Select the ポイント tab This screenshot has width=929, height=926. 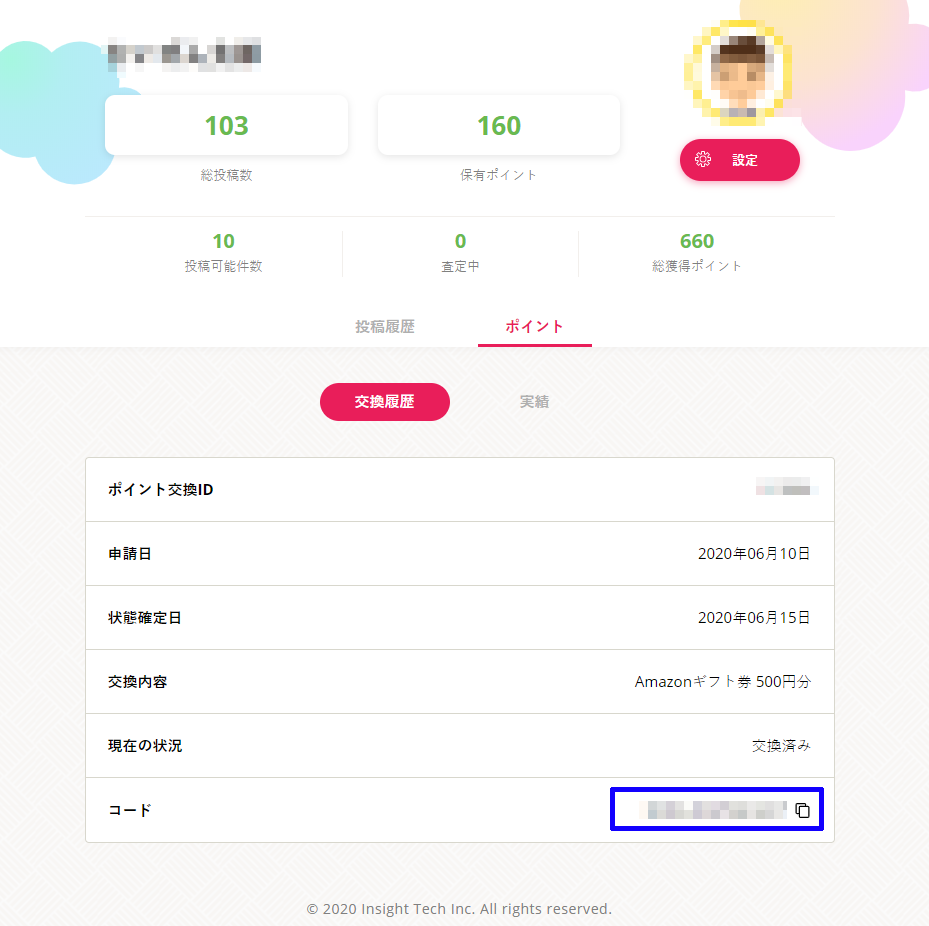click(534, 326)
